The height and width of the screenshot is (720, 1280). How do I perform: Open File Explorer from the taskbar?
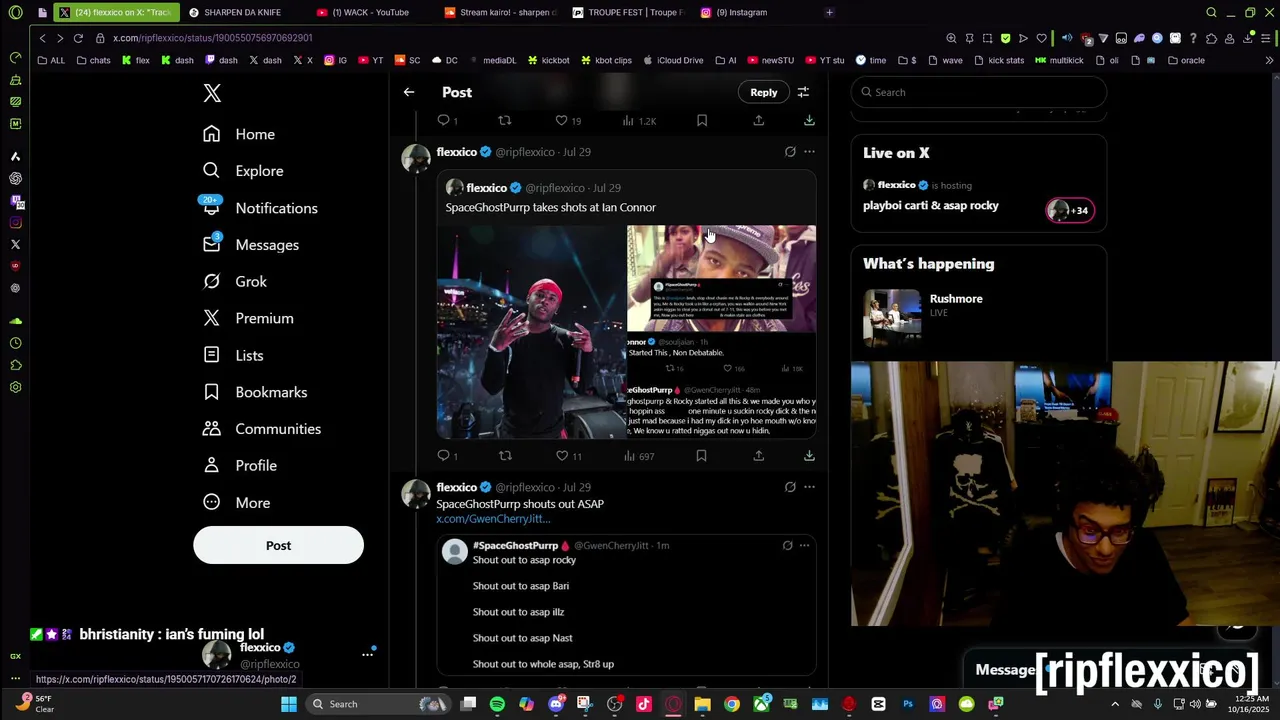tap(702, 704)
